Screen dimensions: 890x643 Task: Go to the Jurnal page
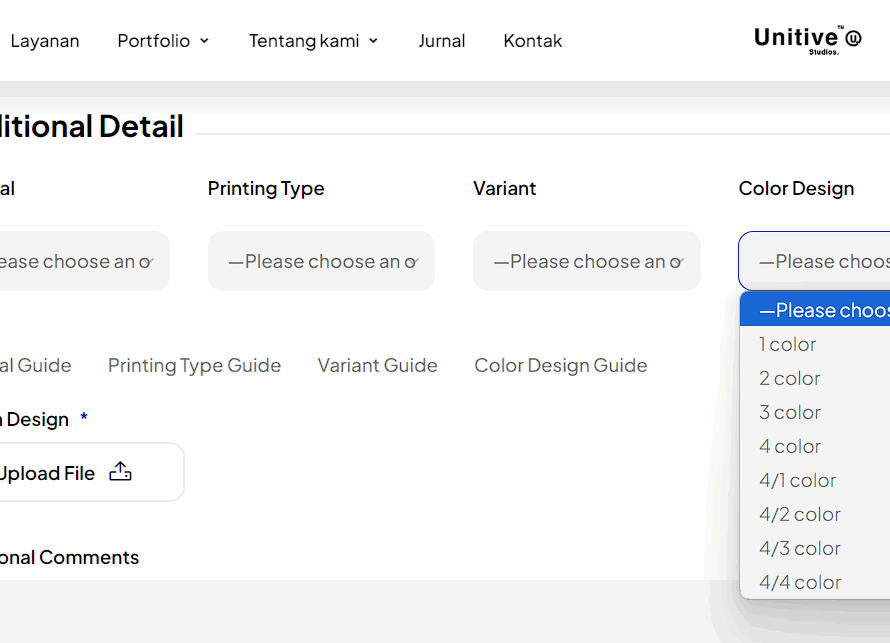point(441,41)
